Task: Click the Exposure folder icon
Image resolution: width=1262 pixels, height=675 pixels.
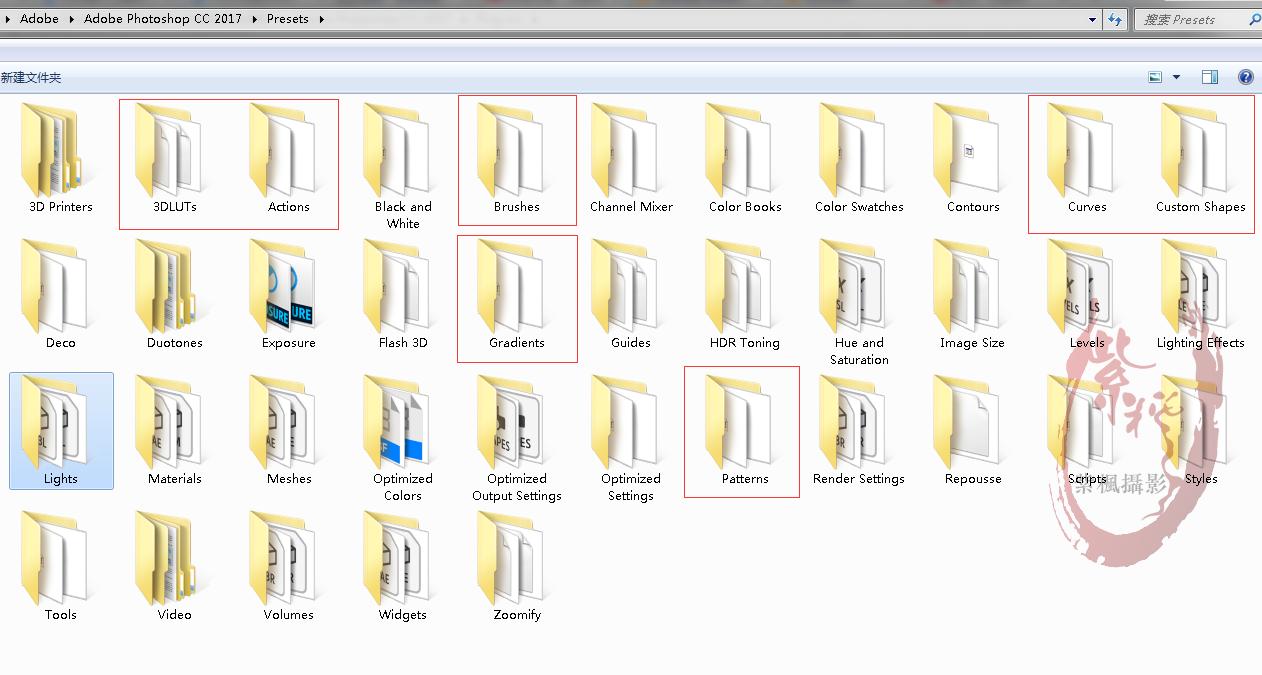Action: [x=288, y=292]
